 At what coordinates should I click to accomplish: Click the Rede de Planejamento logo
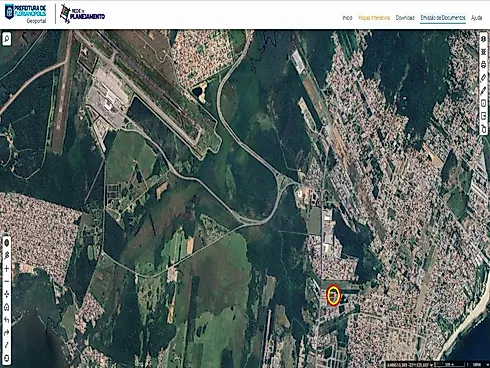[82, 14]
